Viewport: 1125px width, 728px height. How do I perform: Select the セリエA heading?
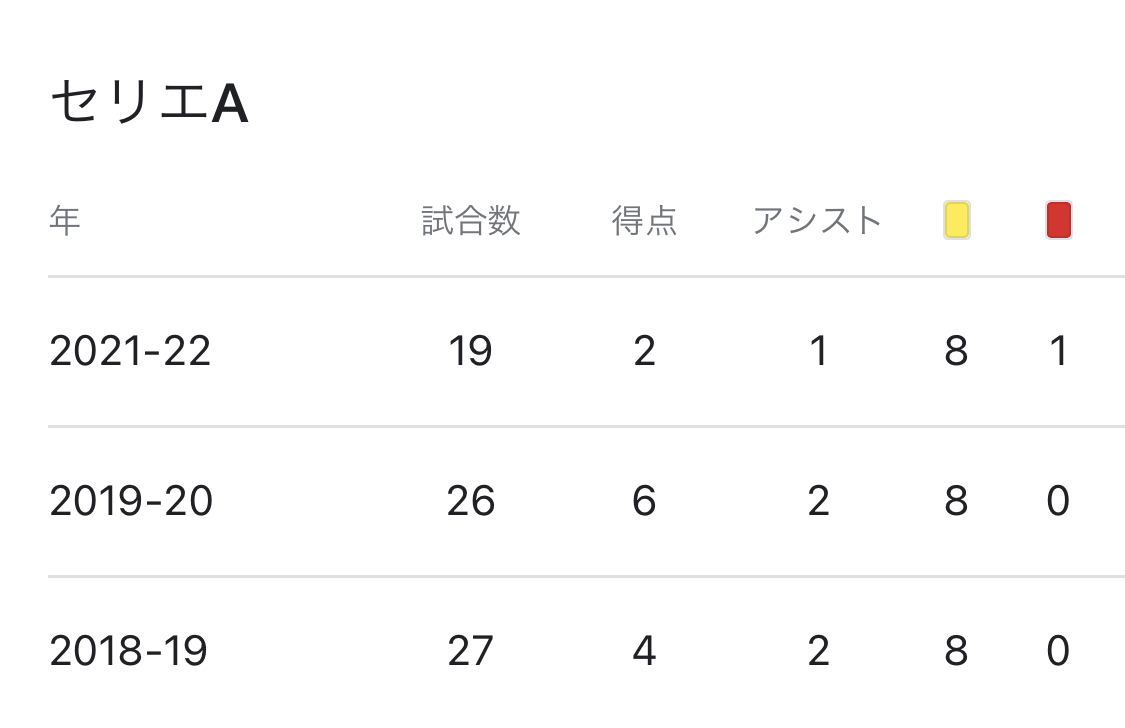(149, 102)
